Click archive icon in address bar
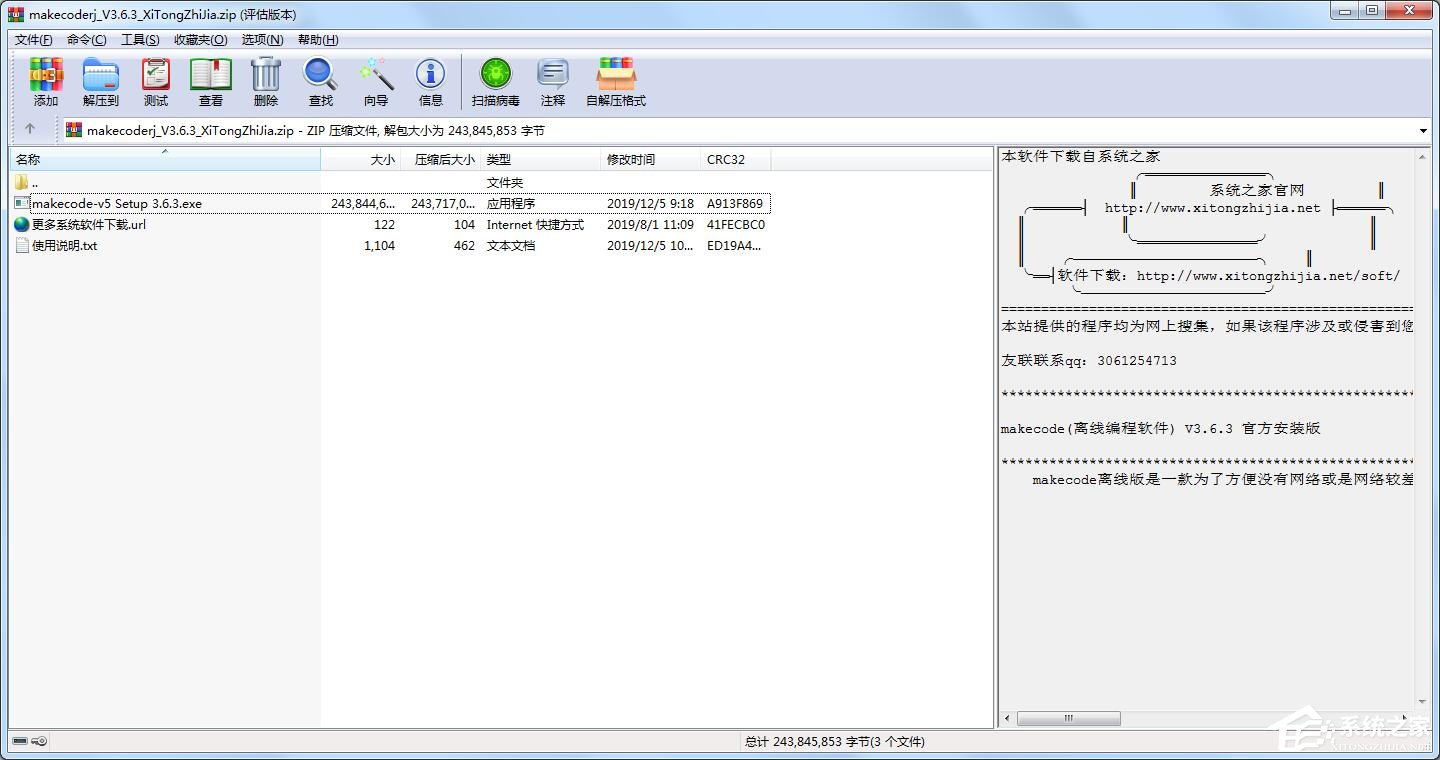This screenshot has width=1440, height=760. pos(74,130)
